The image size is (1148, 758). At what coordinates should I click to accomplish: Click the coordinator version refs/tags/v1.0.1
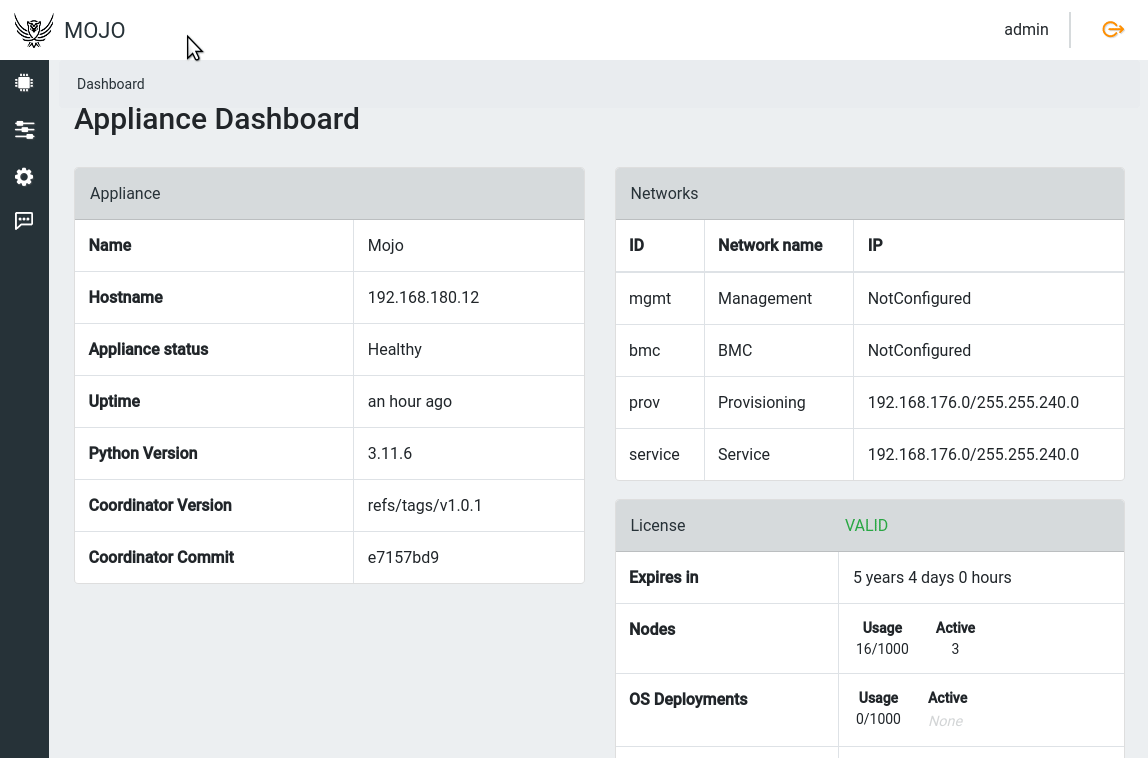(x=425, y=506)
